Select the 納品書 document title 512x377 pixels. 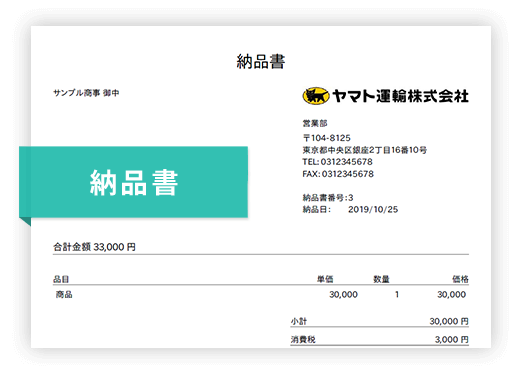(261, 62)
